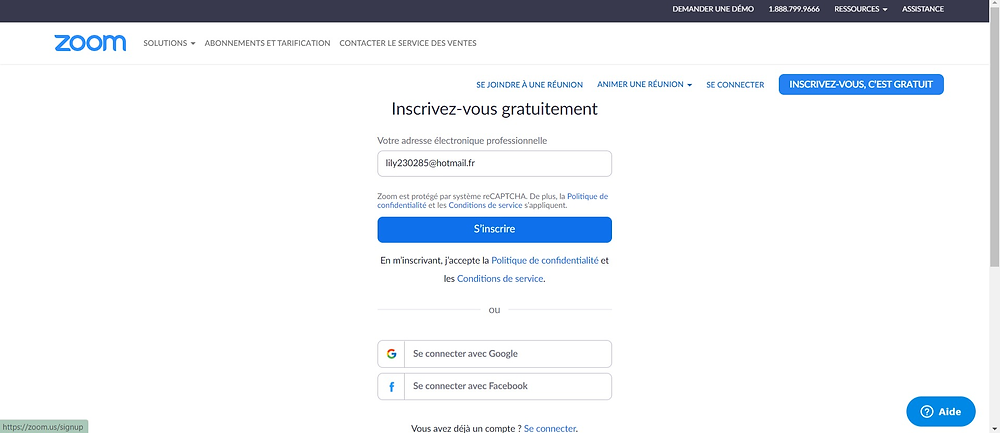This screenshot has width=1000, height=433.
Task: Open Conditions de service below S'inscrire
Action: tap(500, 279)
